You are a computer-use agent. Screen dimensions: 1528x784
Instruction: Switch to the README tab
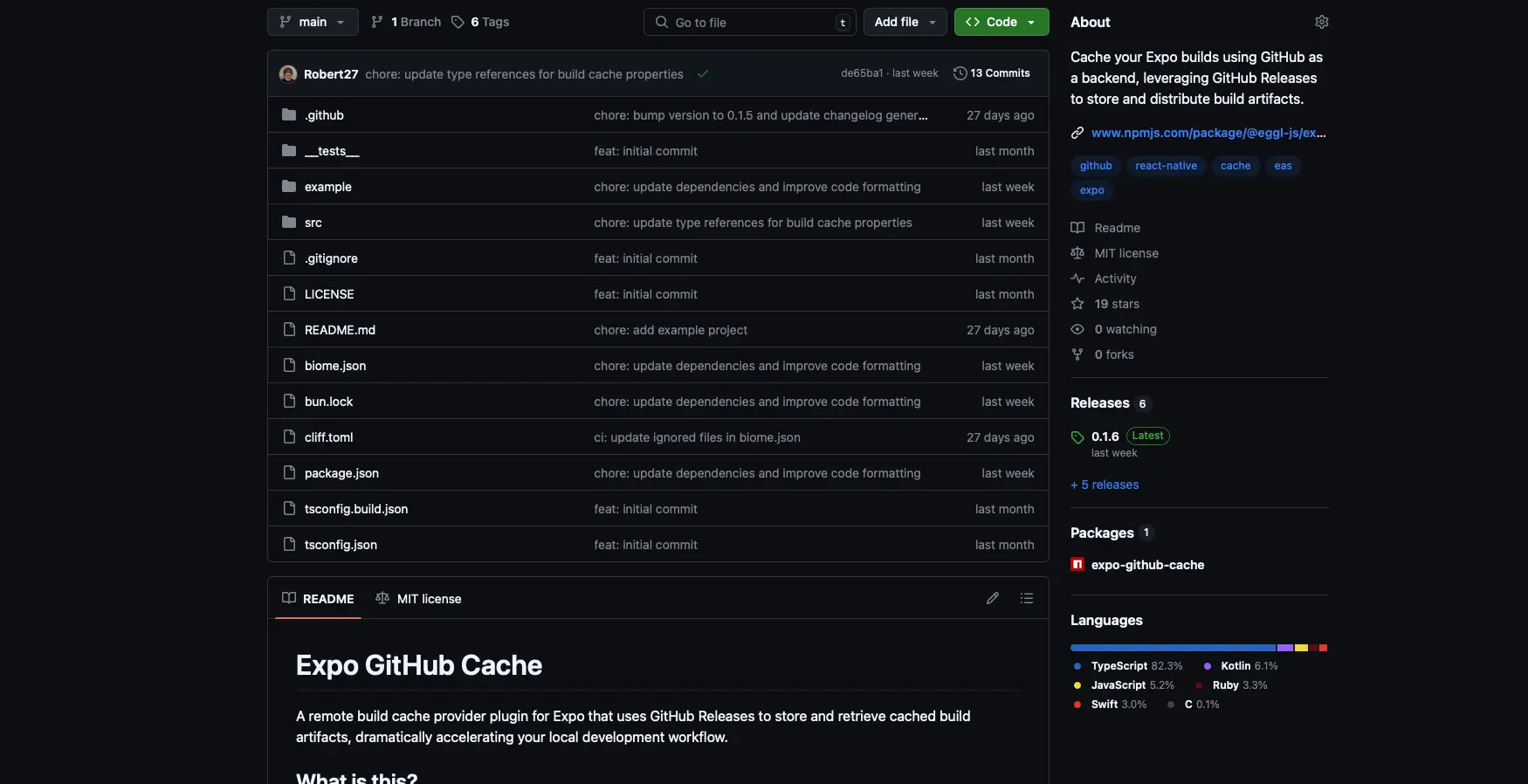pos(318,598)
